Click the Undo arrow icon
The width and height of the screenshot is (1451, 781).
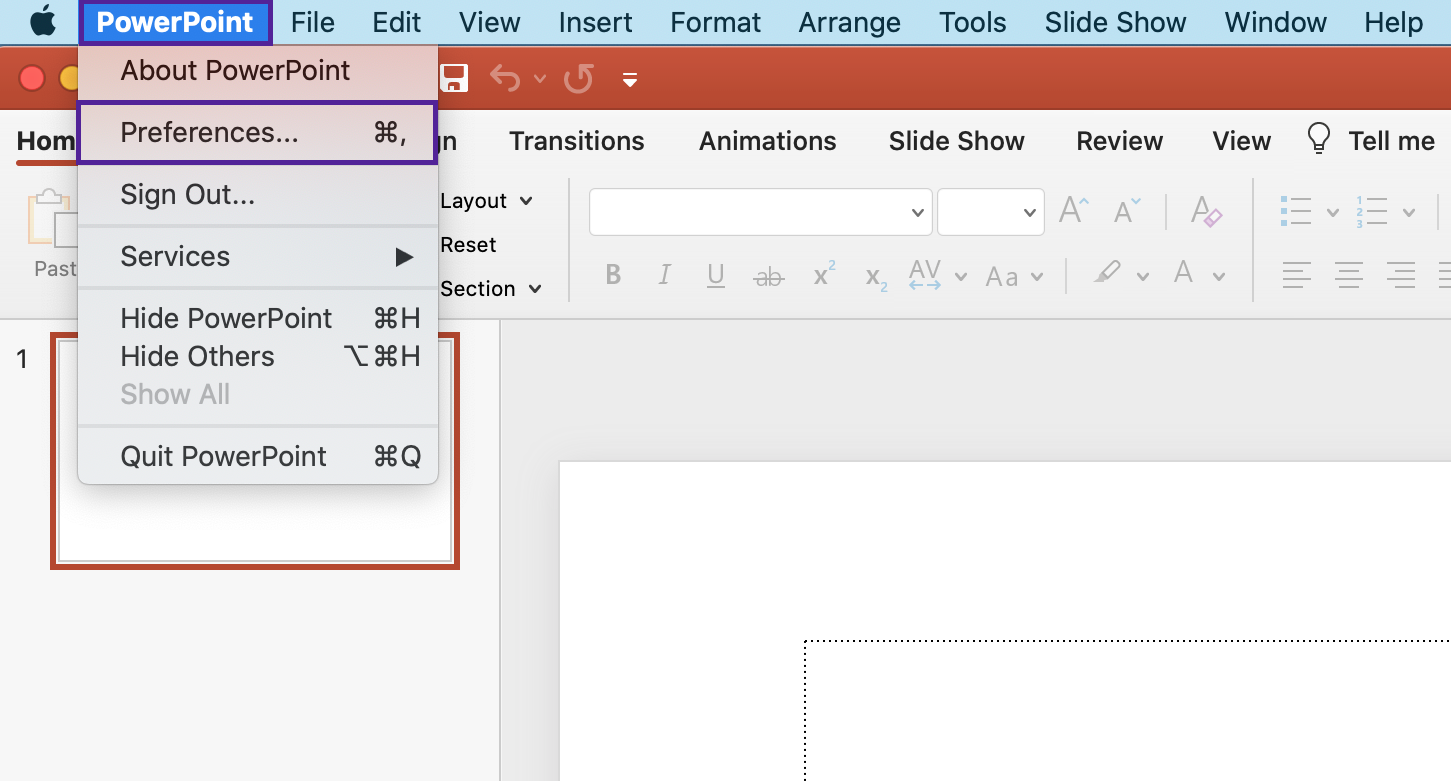point(505,78)
